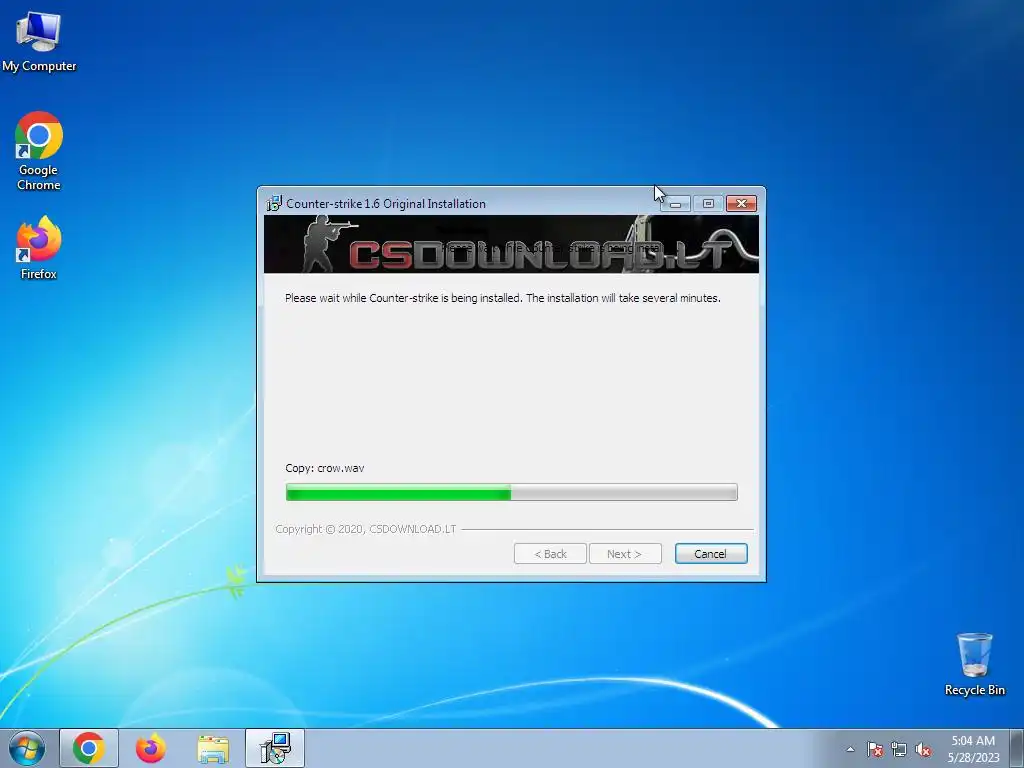Switch to the installer taskbar button
This screenshot has width=1024, height=768.
click(x=275, y=748)
